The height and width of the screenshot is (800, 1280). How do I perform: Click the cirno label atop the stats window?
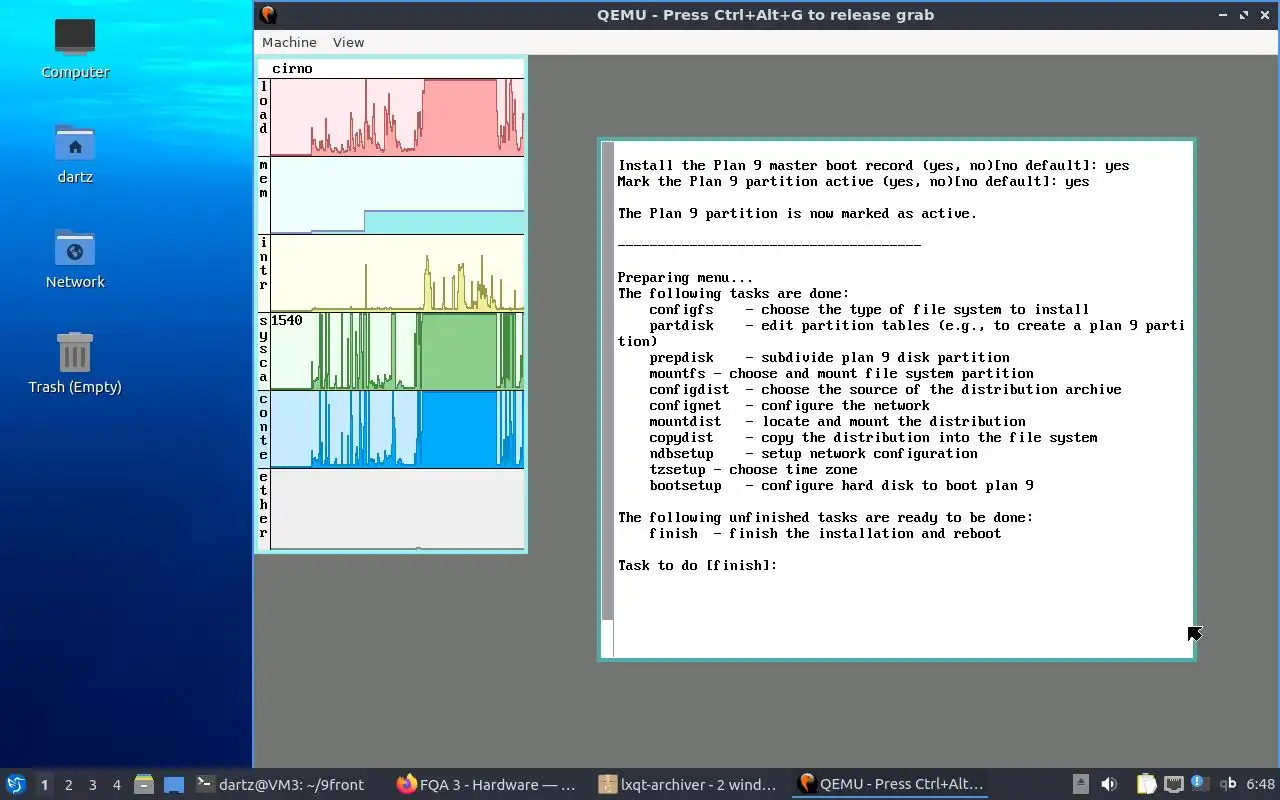point(292,69)
